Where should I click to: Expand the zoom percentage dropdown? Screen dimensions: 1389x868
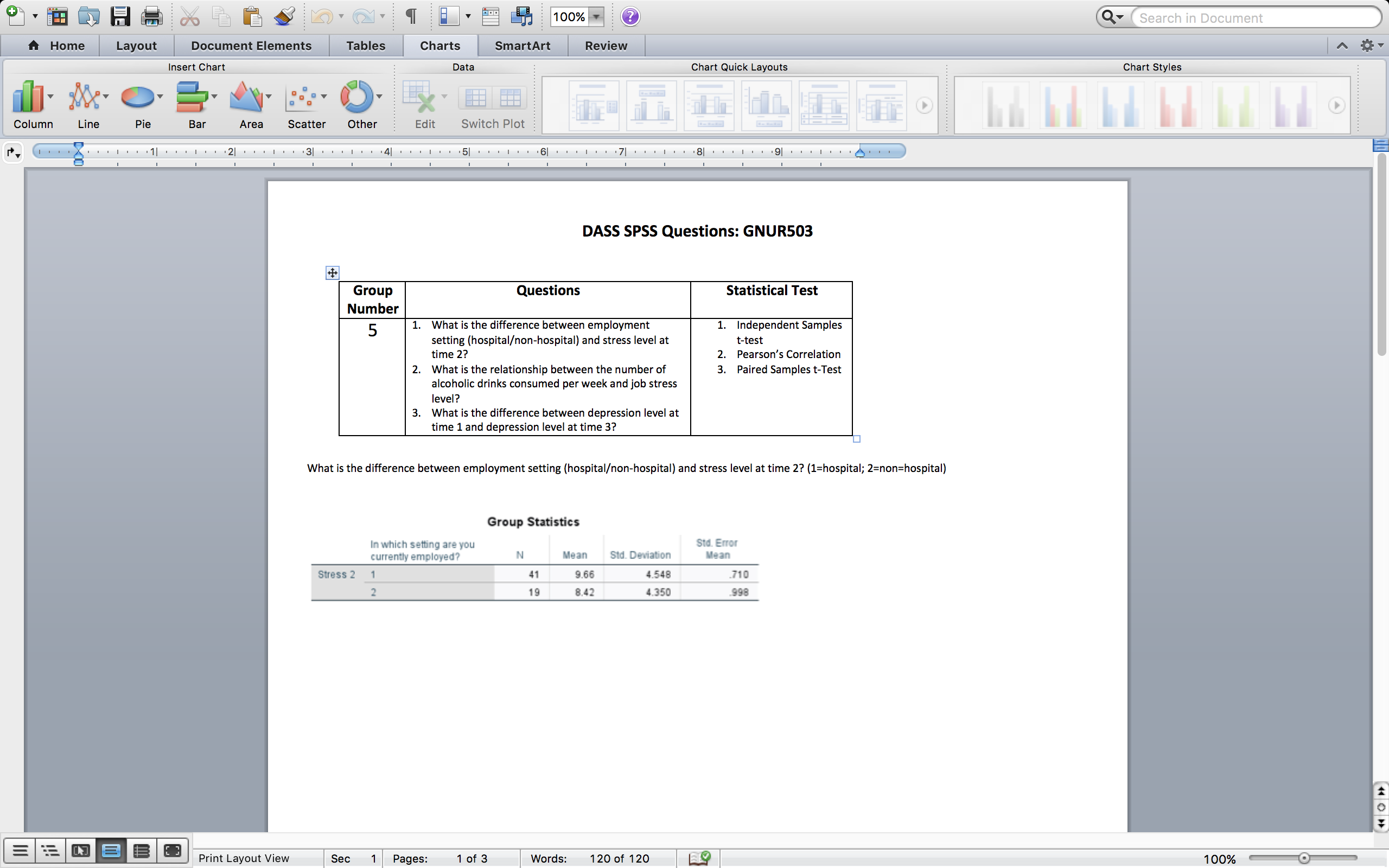point(597,17)
